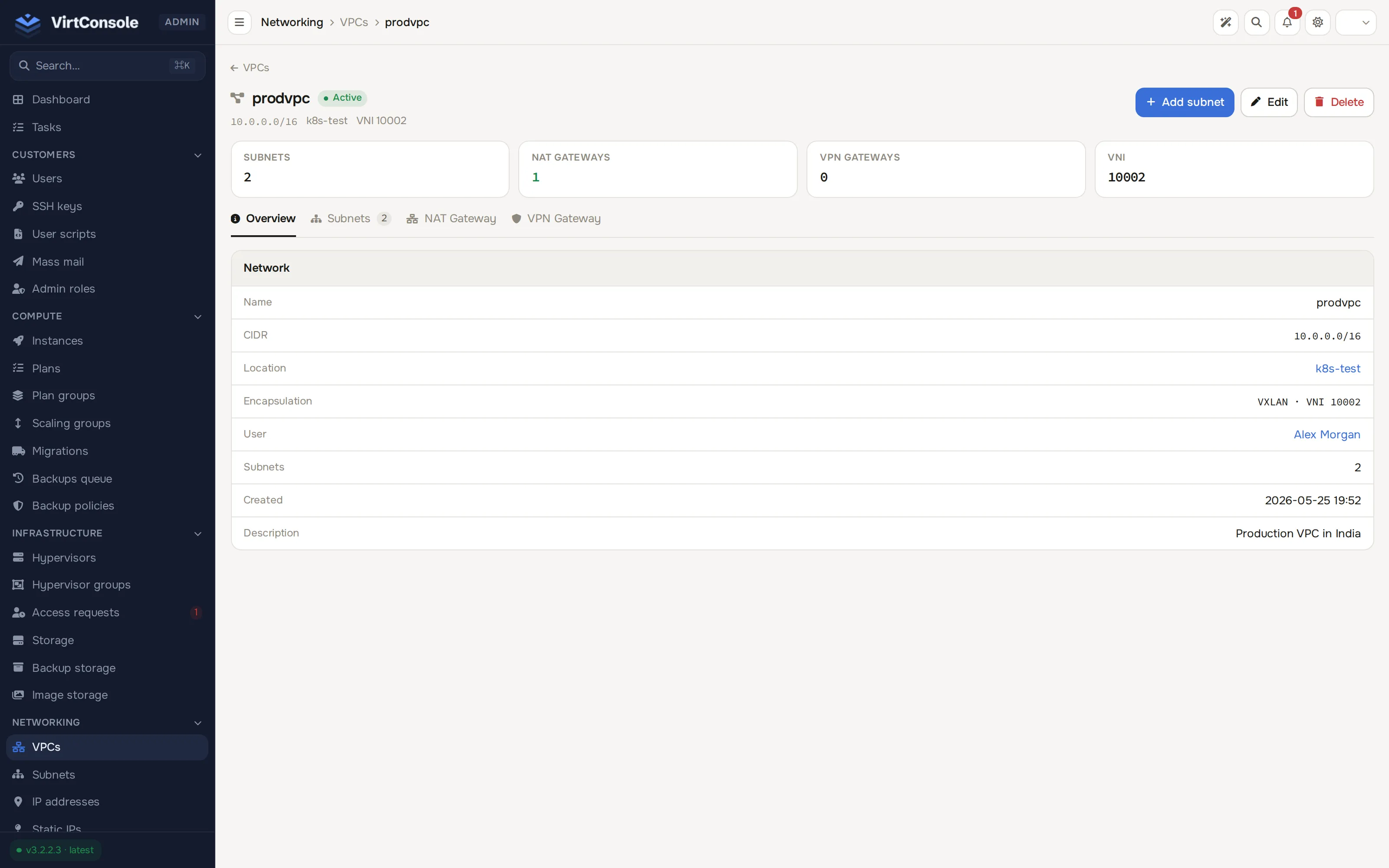Open the magic wand tool icon
The height and width of the screenshot is (868, 1389).
1225,23
